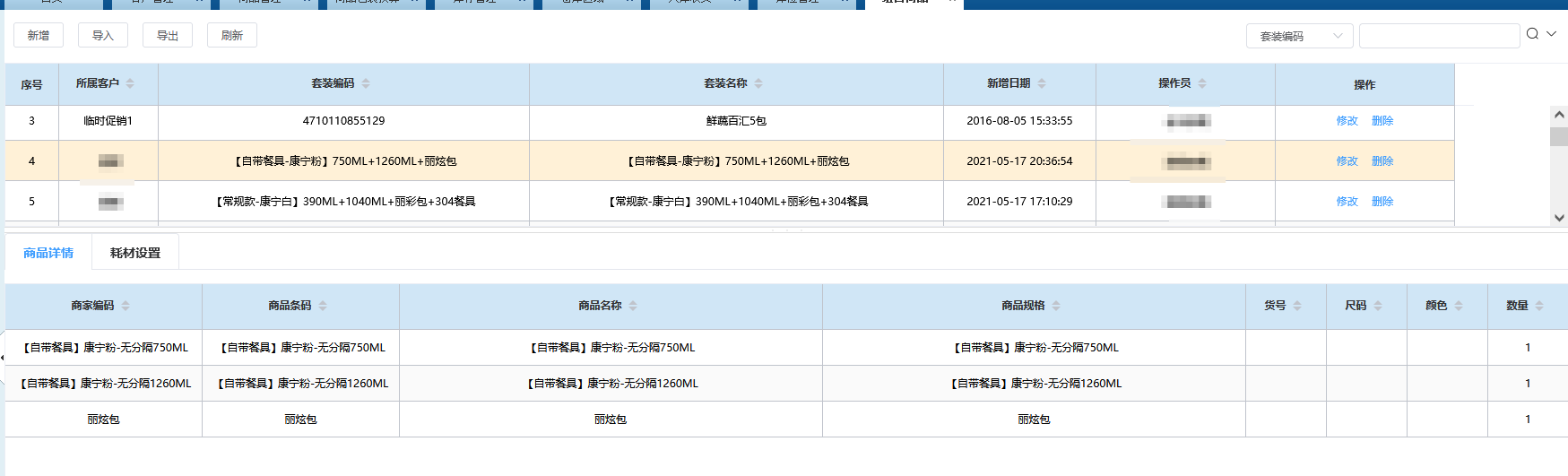Image resolution: width=1568 pixels, height=476 pixels.
Task: Sort by 商品条码 column
Action: click(323, 306)
